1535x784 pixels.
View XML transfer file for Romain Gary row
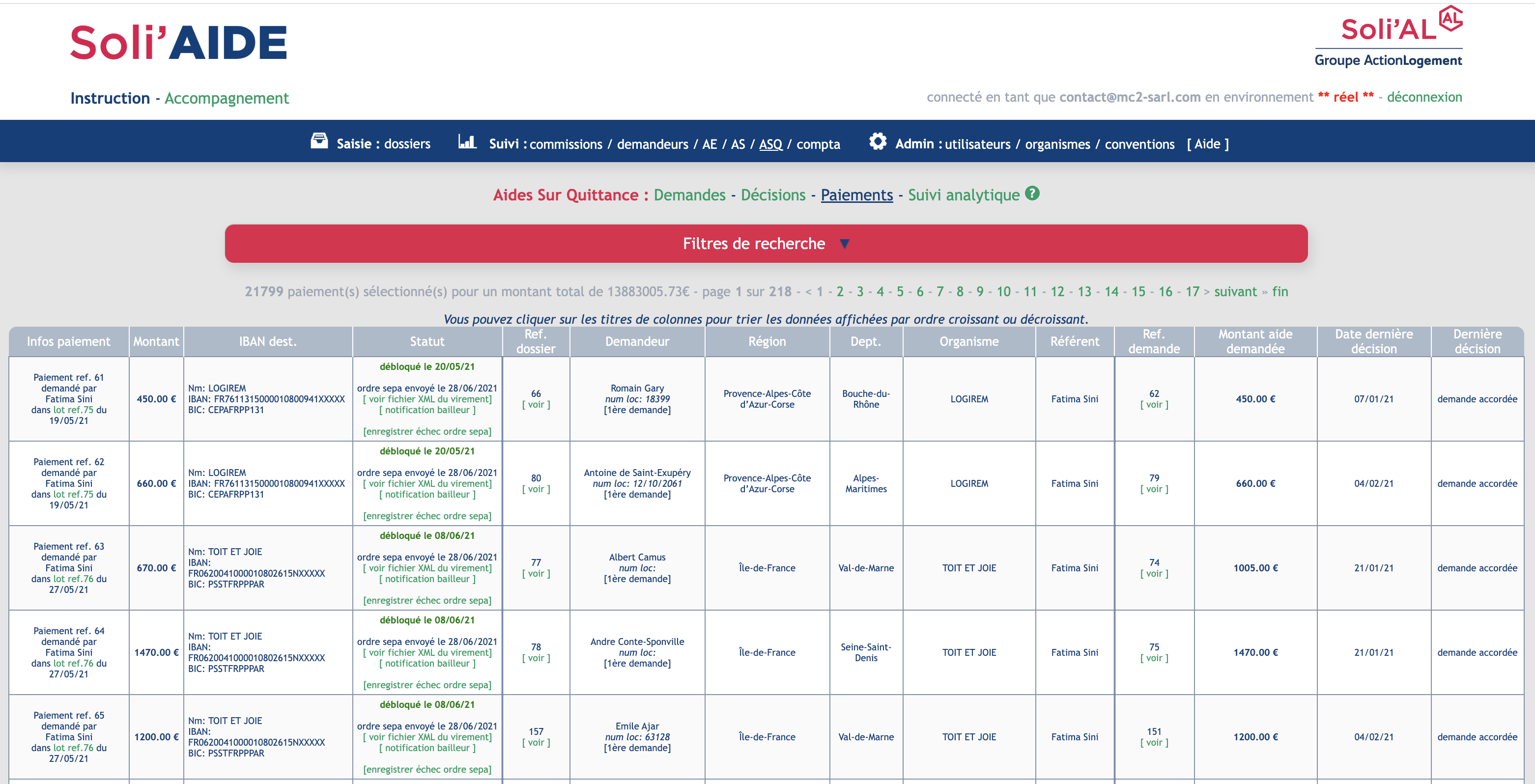point(427,399)
